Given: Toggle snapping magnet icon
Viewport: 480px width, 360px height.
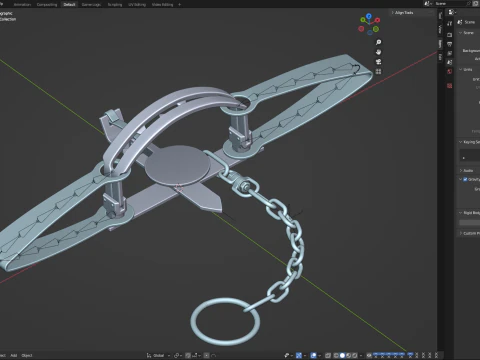Looking at the screenshot, I should [188, 355].
